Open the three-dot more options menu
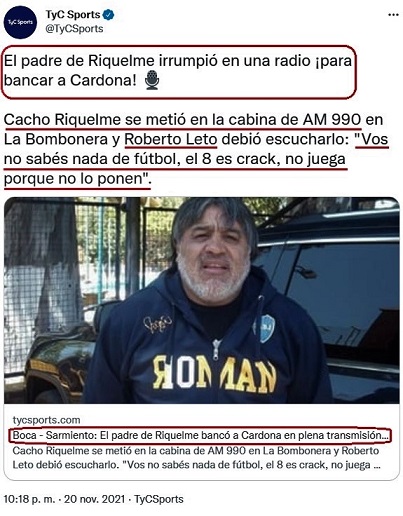 pos(393,15)
